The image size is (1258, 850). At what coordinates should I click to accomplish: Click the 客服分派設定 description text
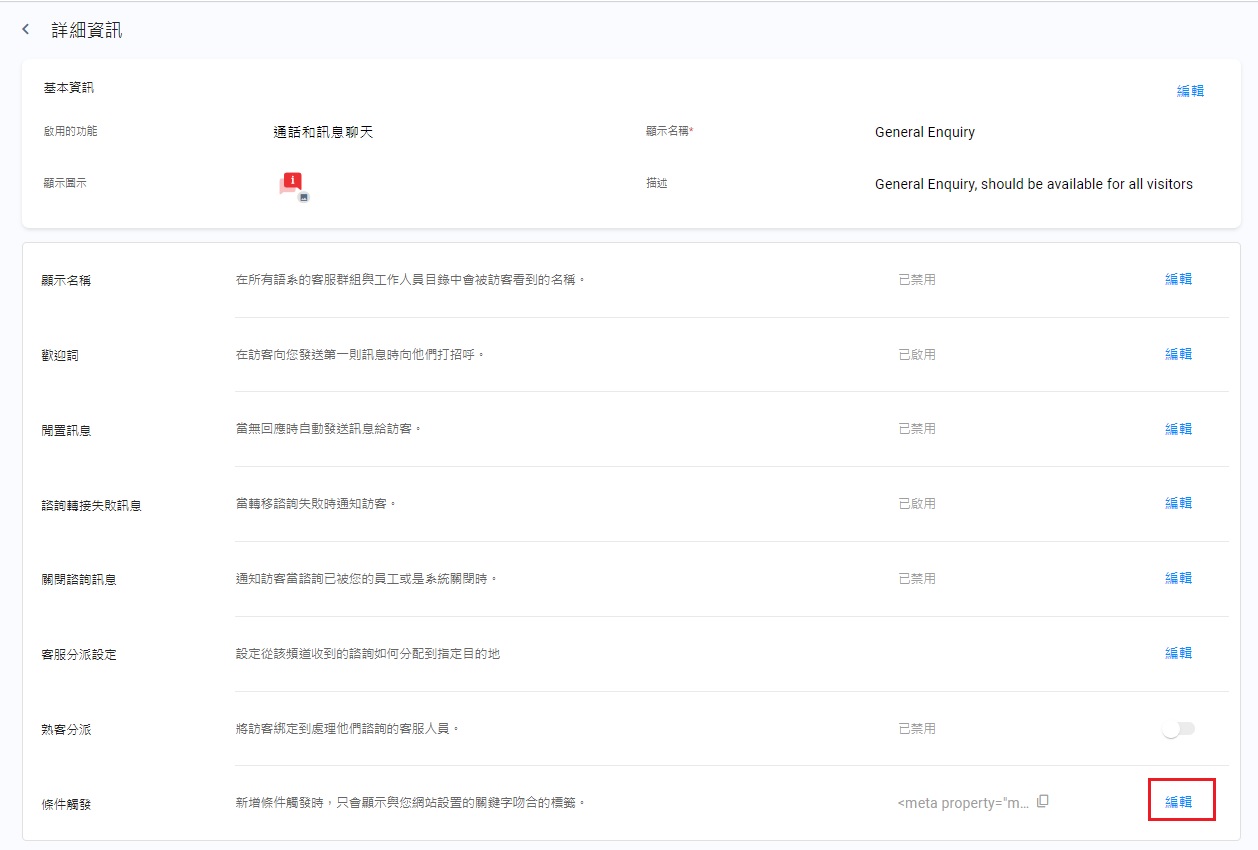click(x=367, y=654)
